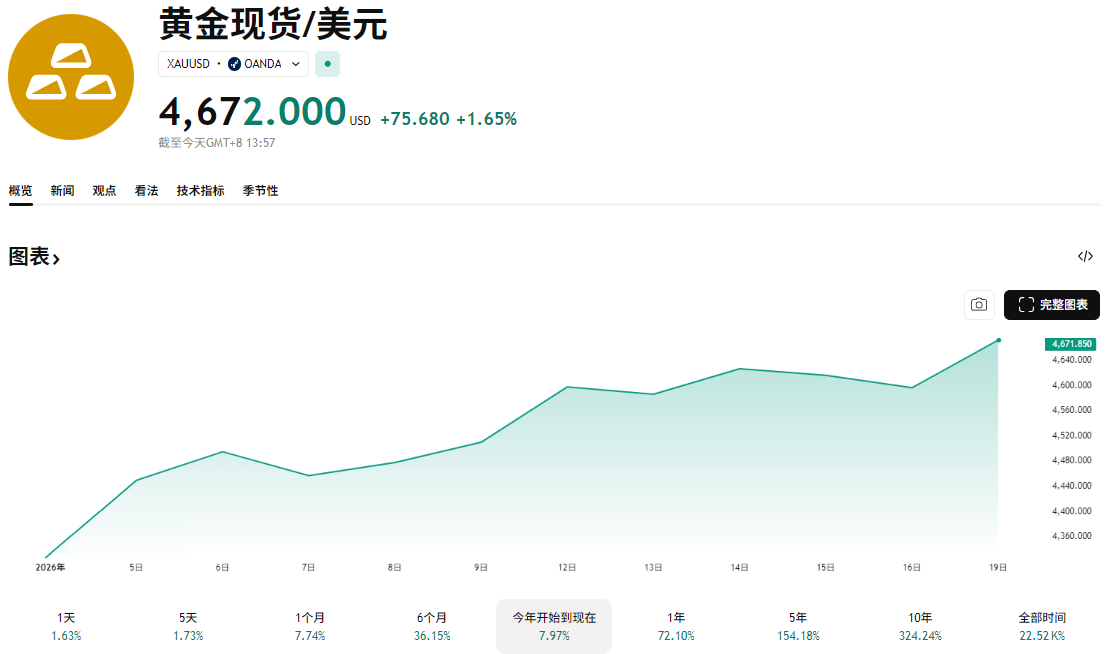1110x654 pixels.
Task: Select the 1天 time range
Action: [x=64, y=625]
